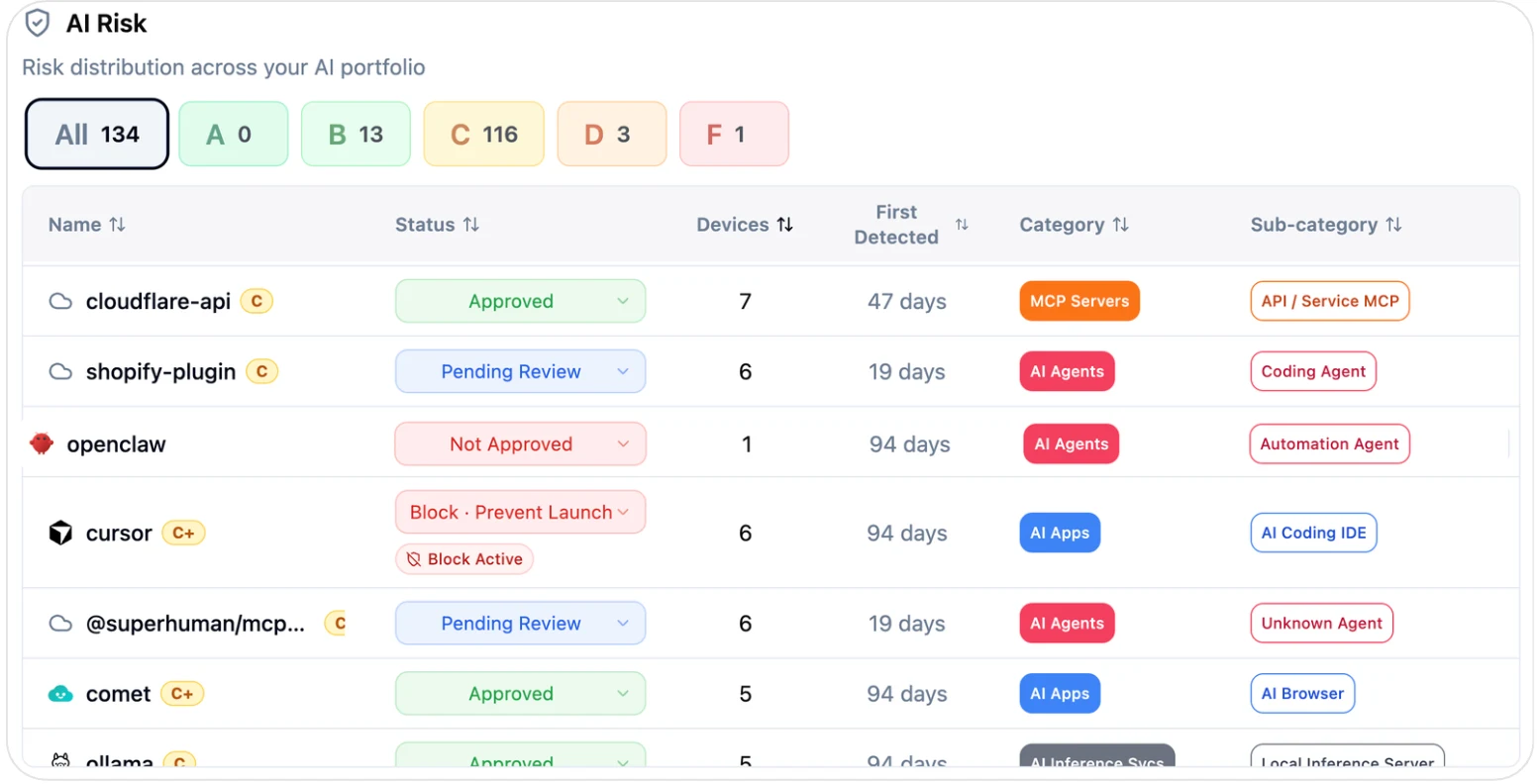Click the AI Coding IDE tag

click(x=1313, y=533)
